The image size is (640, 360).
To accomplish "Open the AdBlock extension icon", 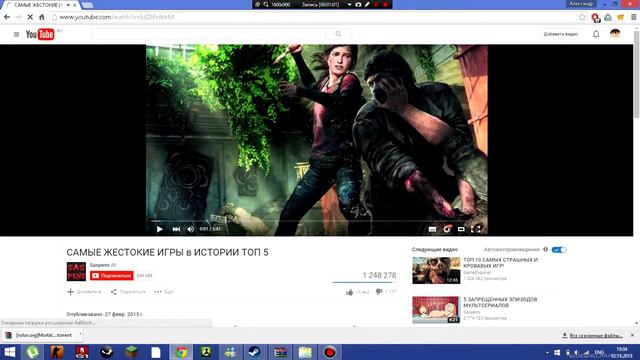I will (596, 18).
